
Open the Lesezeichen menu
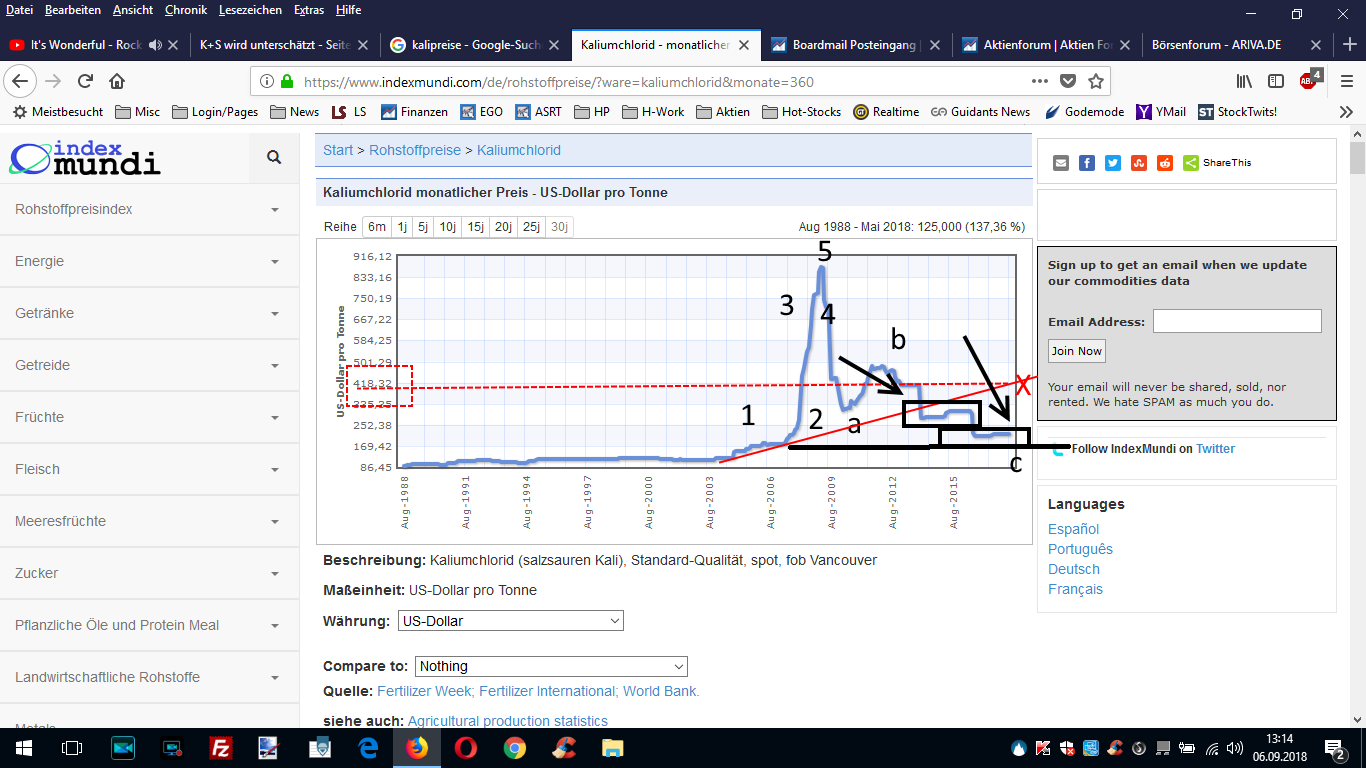(x=250, y=10)
